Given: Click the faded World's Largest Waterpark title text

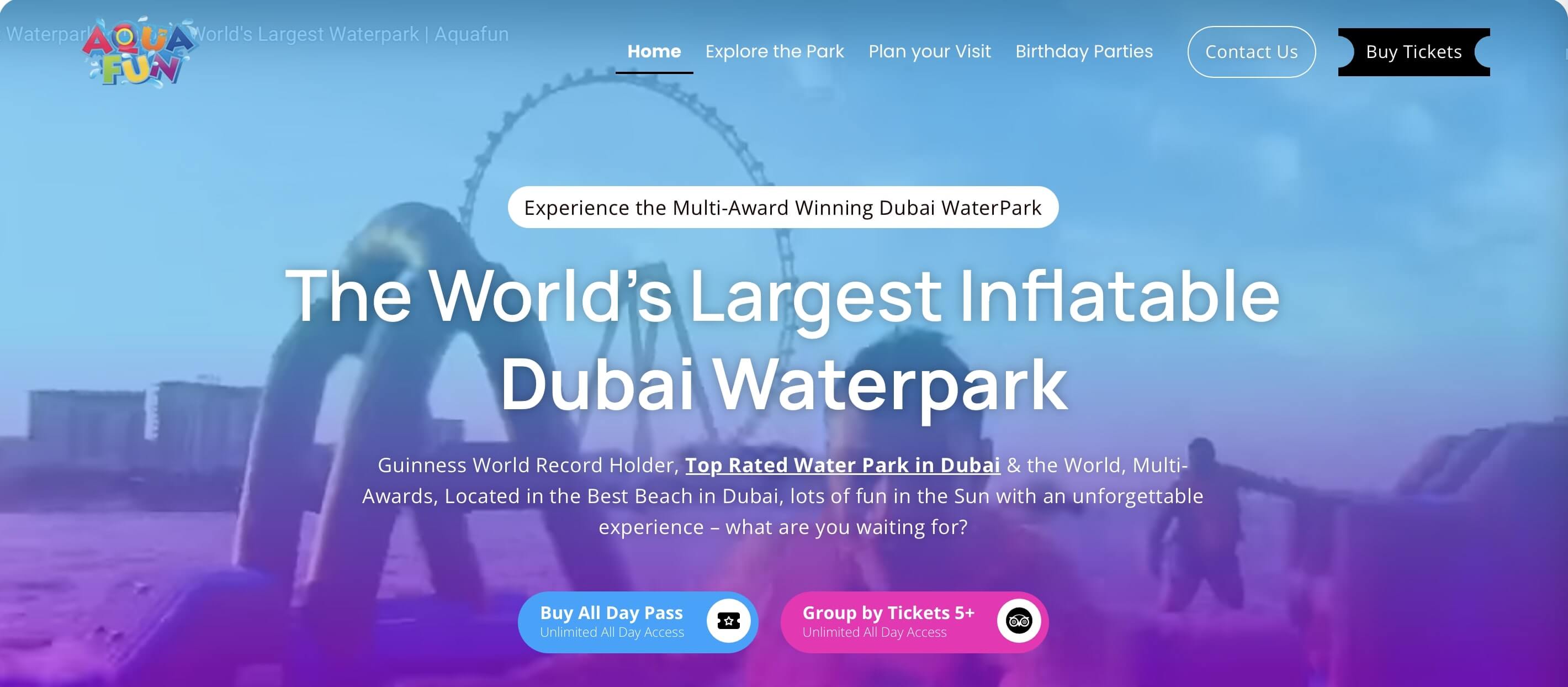Looking at the screenshot, I should 350,34.
